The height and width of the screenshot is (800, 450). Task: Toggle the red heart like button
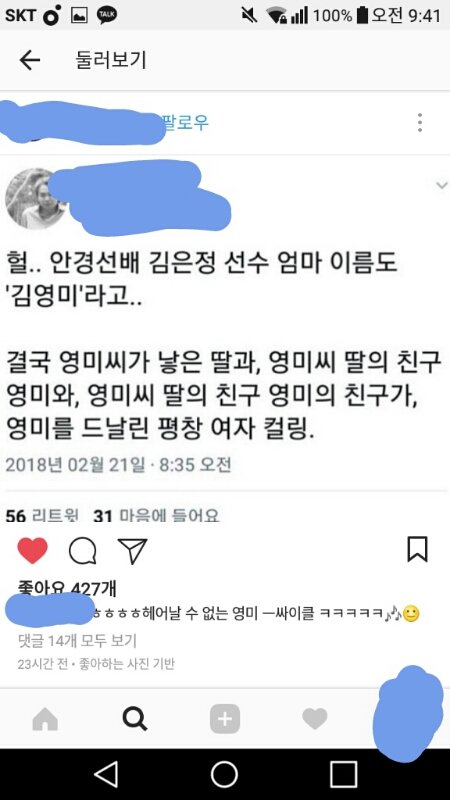[33, 551]
